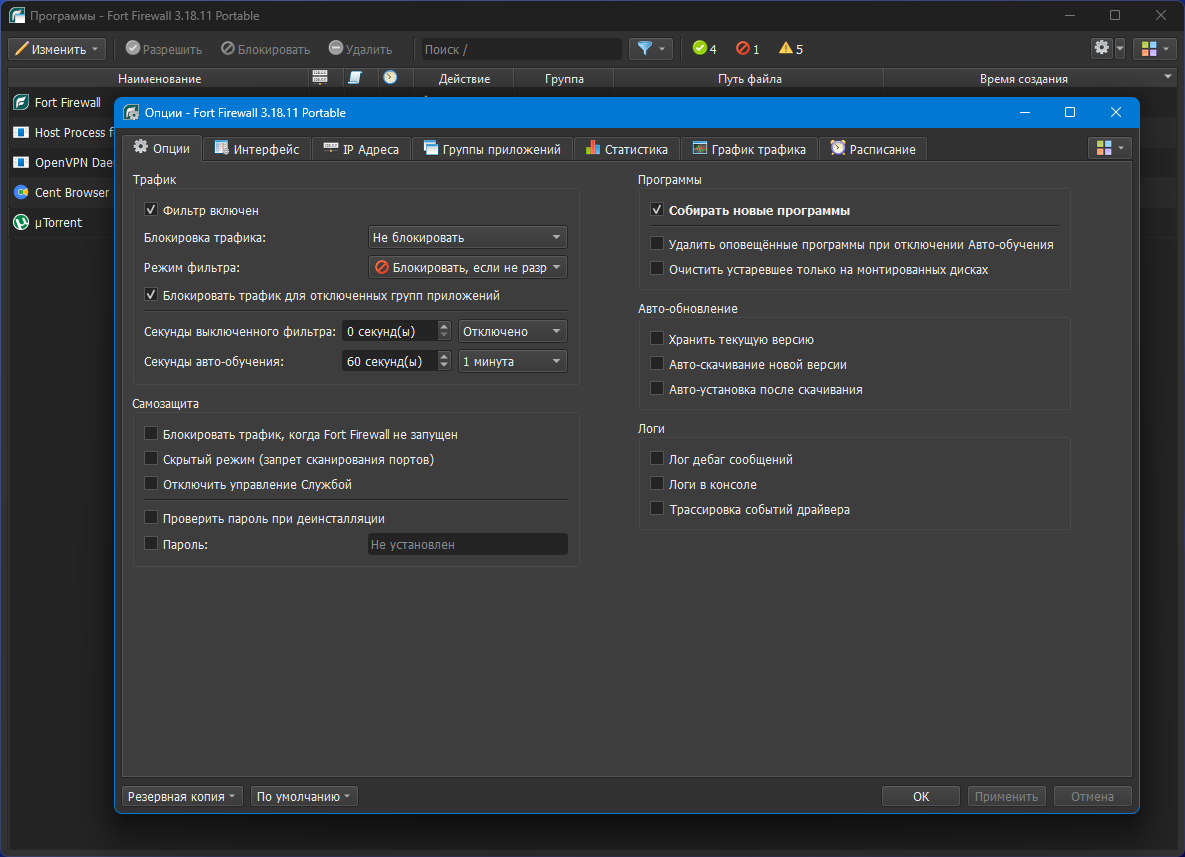The image size is (1185, 857).
Task: Click the green allowed-count checkmark icon in Programs window
Action: pos(700,48)
